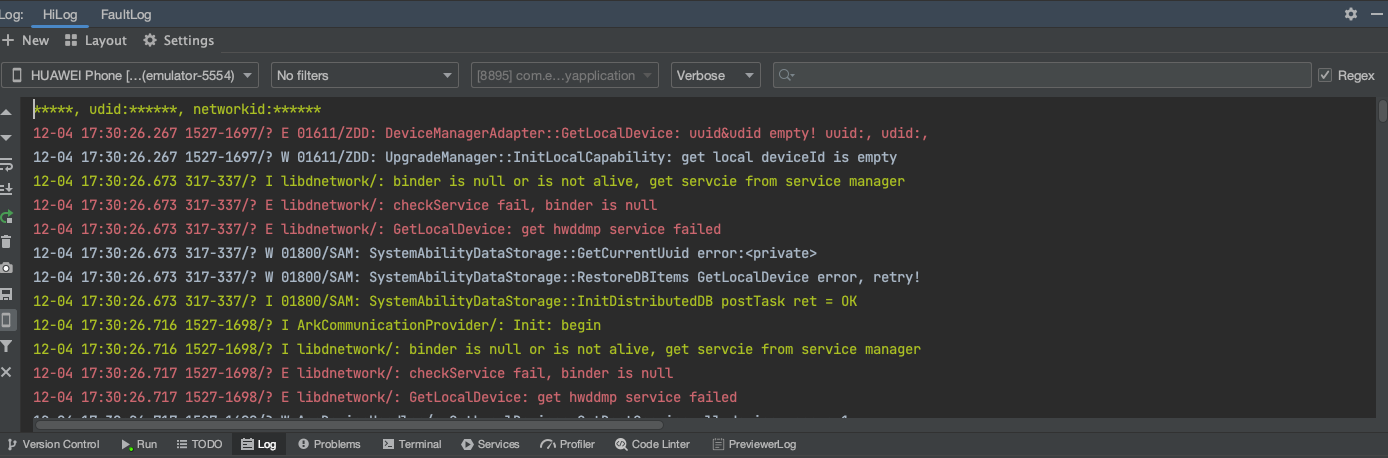Add a new log window with New
This screenshot has height=458, width=1388.
point(26,40)
